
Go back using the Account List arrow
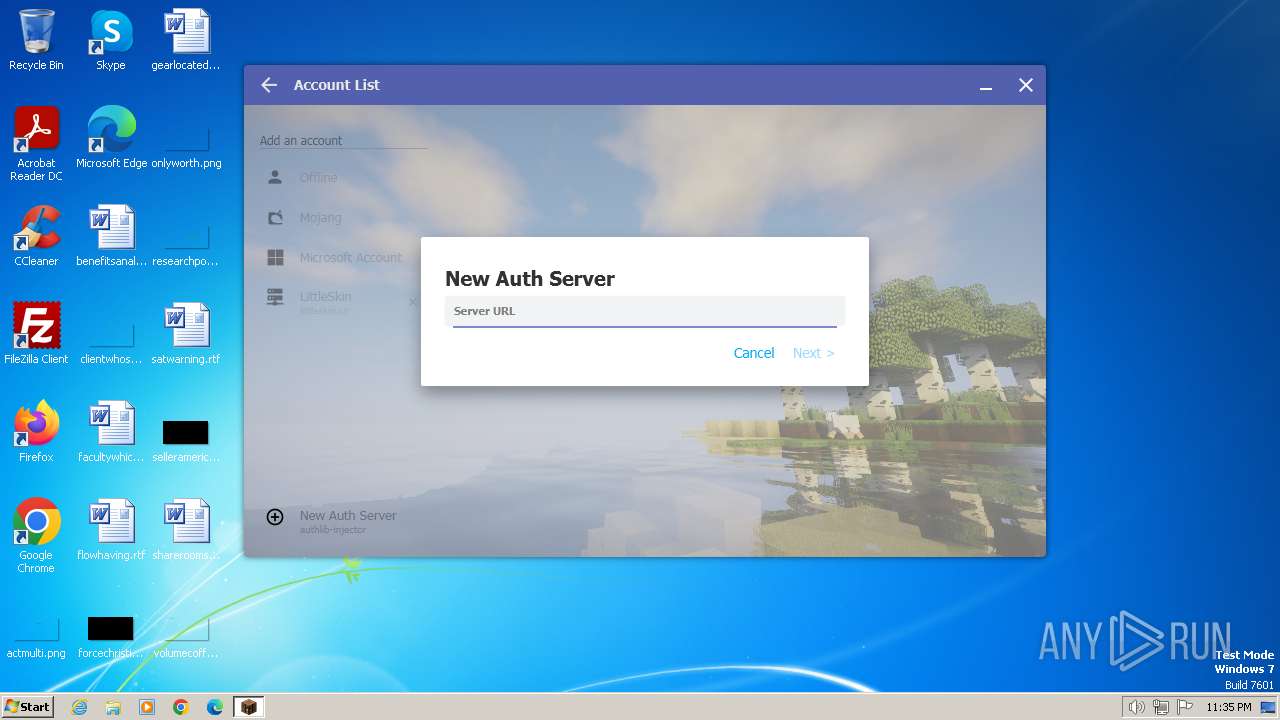tap(269, 85)
